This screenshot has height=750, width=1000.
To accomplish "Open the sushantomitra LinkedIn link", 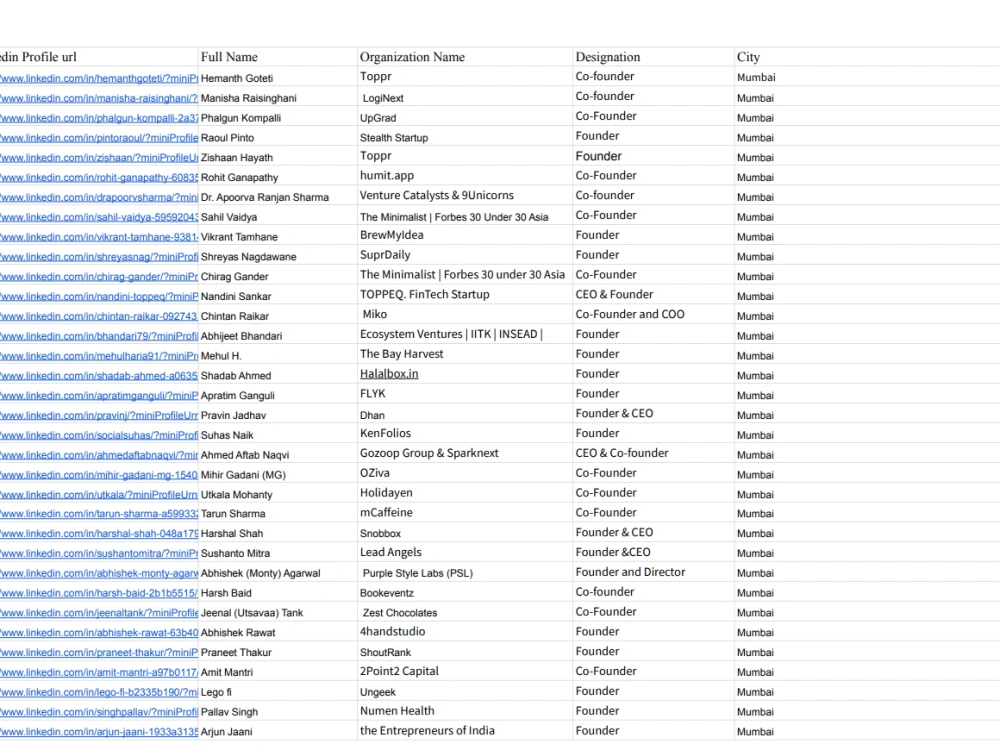I will click(99, 553).
